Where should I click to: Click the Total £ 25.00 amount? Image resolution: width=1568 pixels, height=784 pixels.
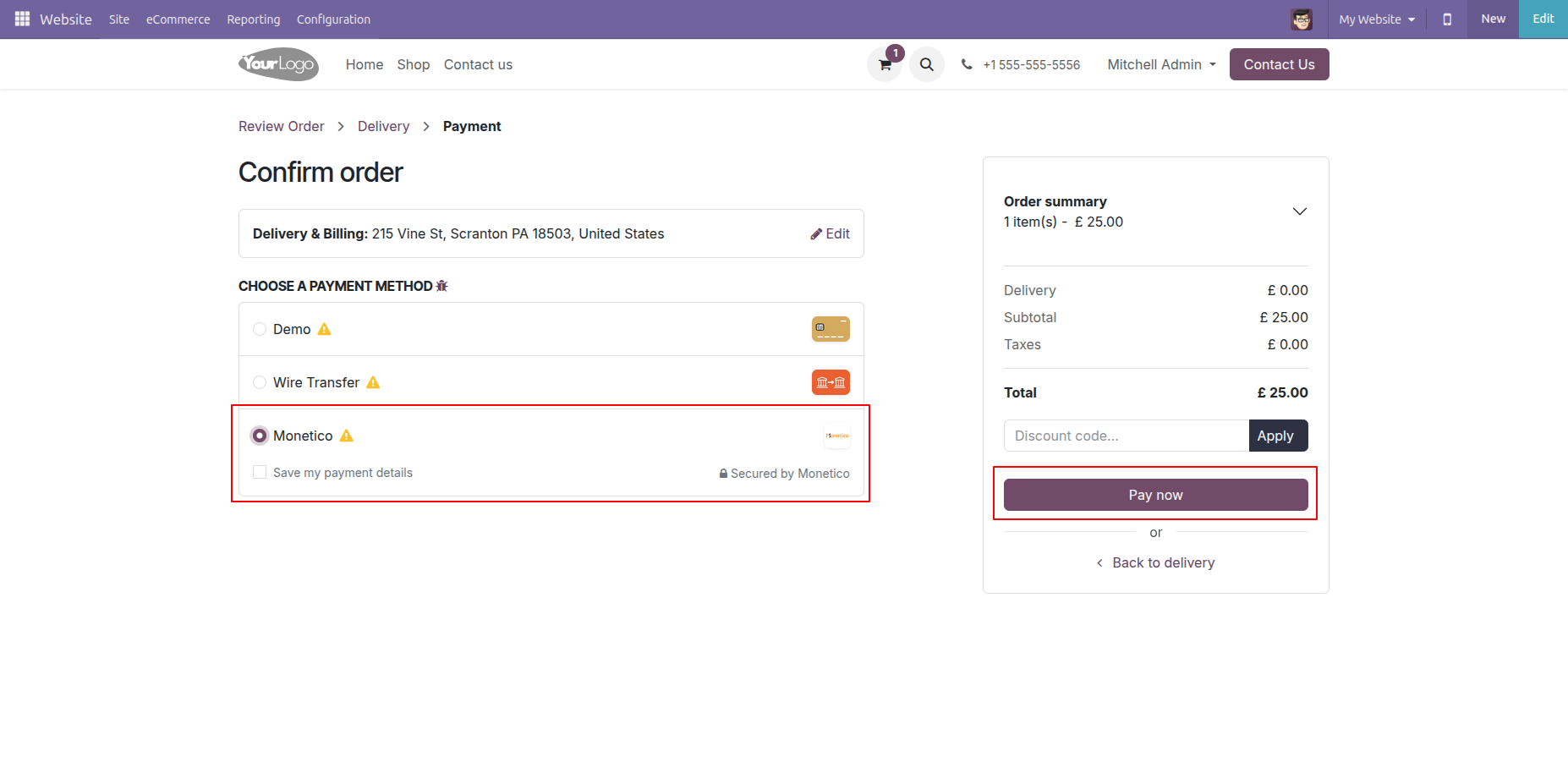(x=1282, y=392)
